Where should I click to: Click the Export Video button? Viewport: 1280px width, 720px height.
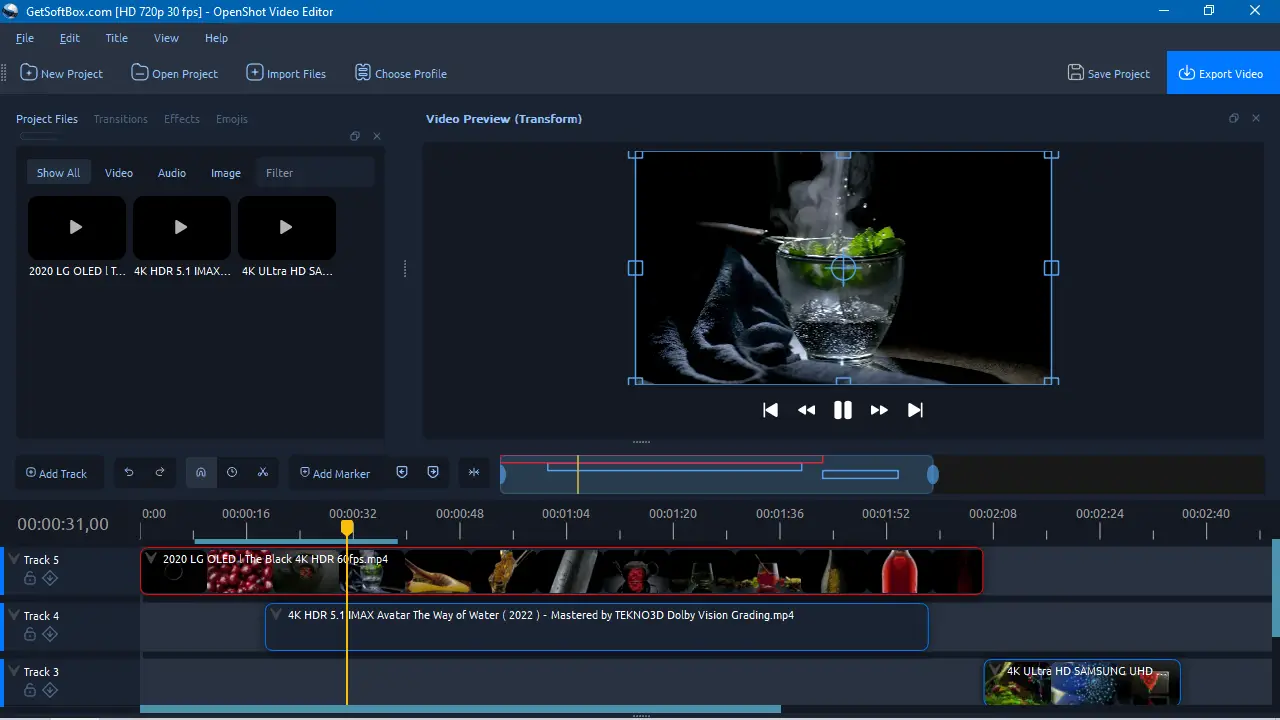[1221, 73]
